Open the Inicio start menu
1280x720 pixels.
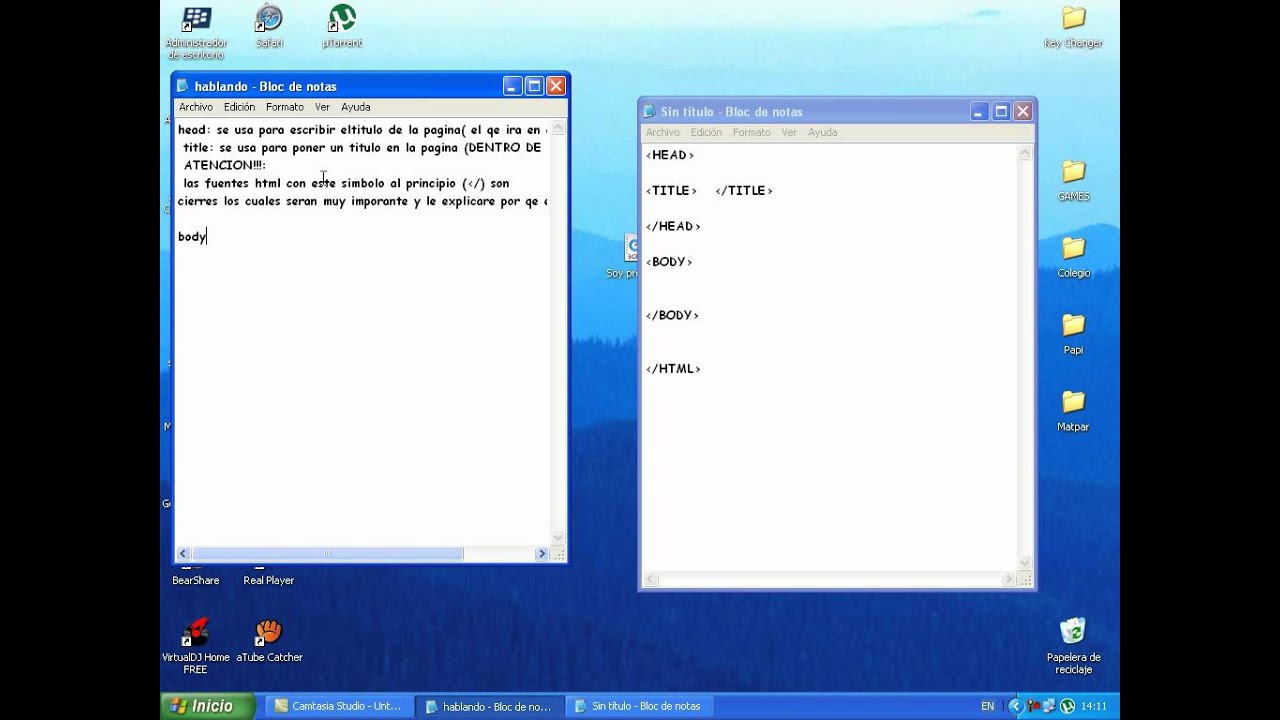(x=207, y=706)
